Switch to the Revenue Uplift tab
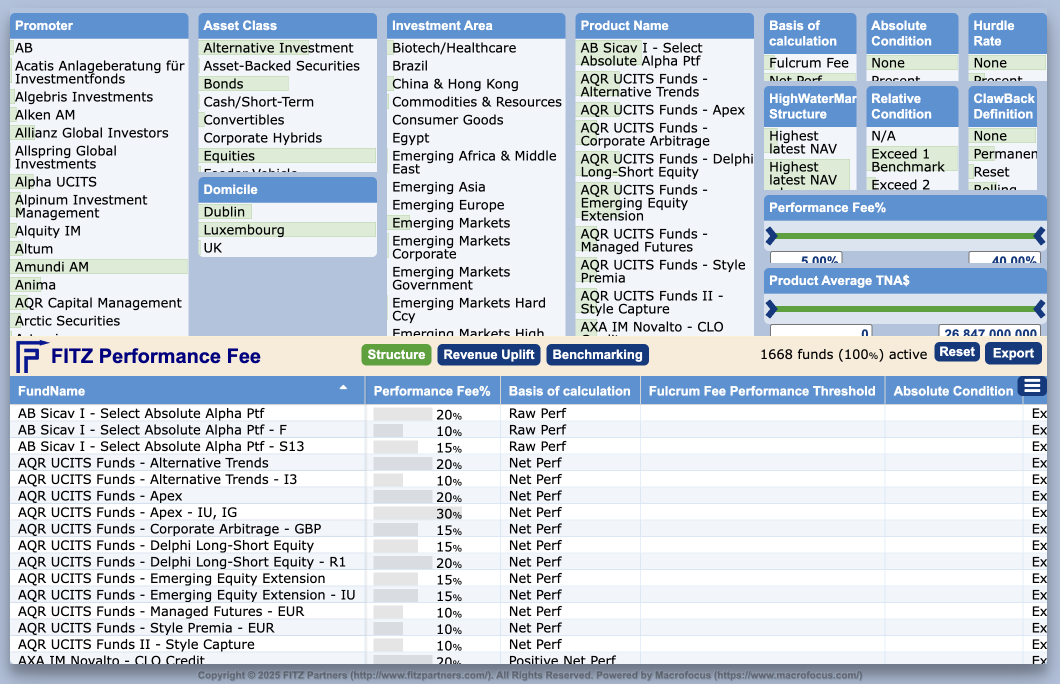This screenshot has width=1060, height=684. (x=490, y=355)
